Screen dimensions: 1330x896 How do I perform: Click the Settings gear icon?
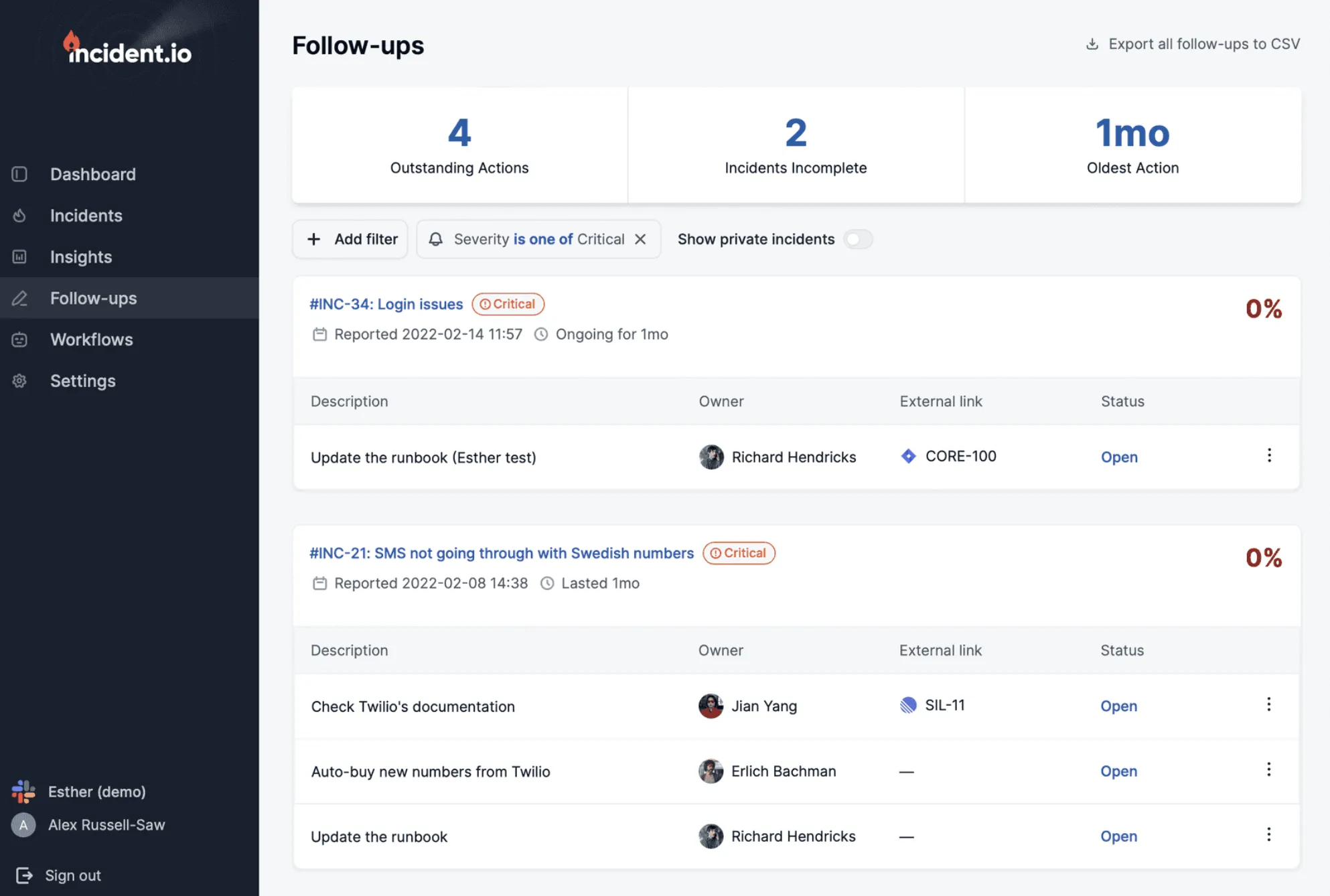pos(19,381)
